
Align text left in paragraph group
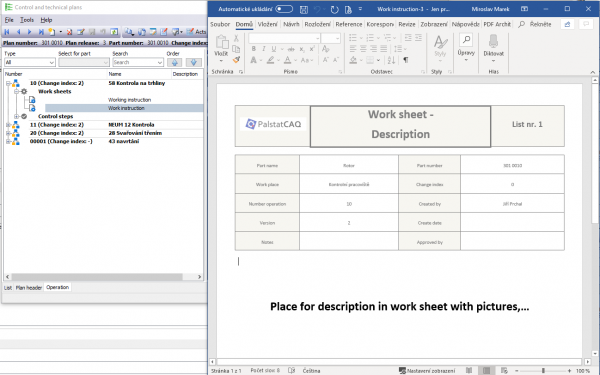(x=353, y=49)
